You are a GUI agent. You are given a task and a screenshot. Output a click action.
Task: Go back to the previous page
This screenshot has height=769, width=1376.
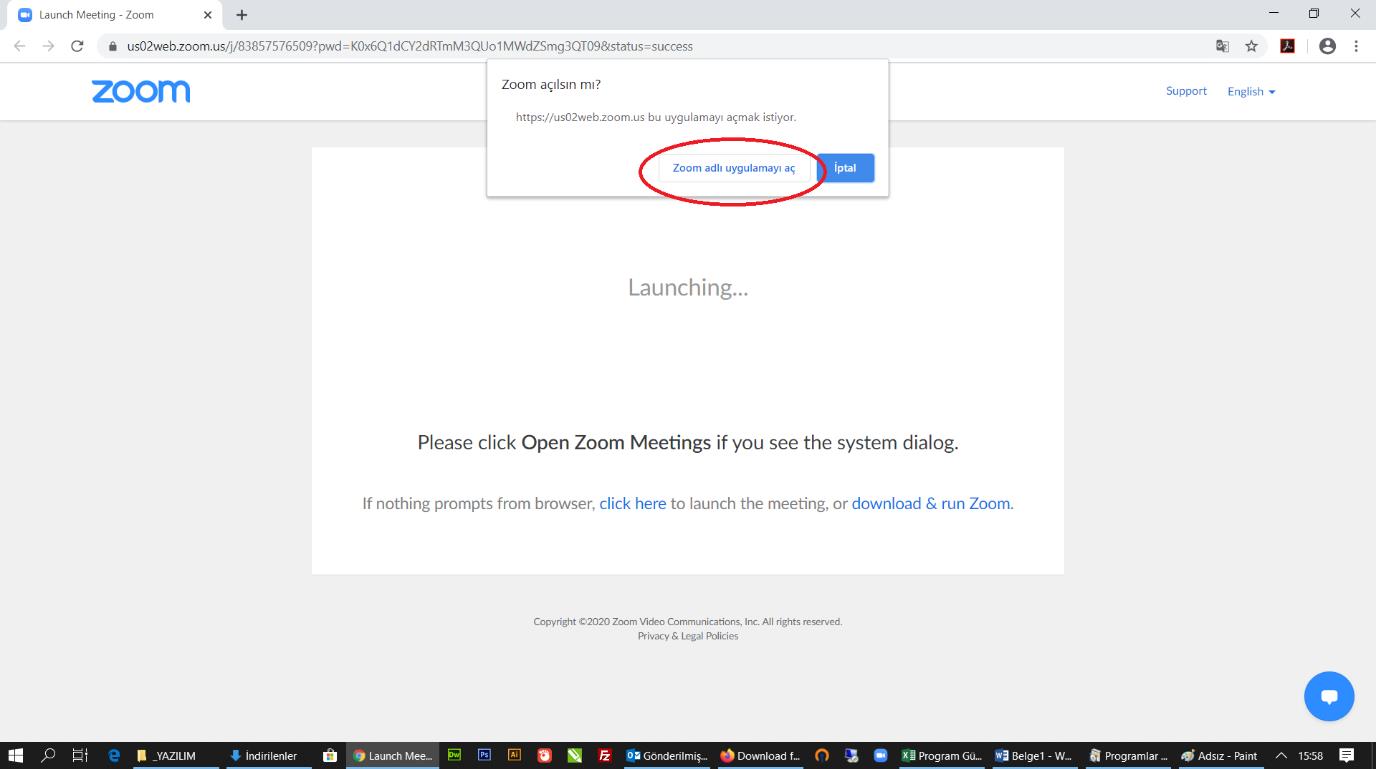tap(20, 46)
